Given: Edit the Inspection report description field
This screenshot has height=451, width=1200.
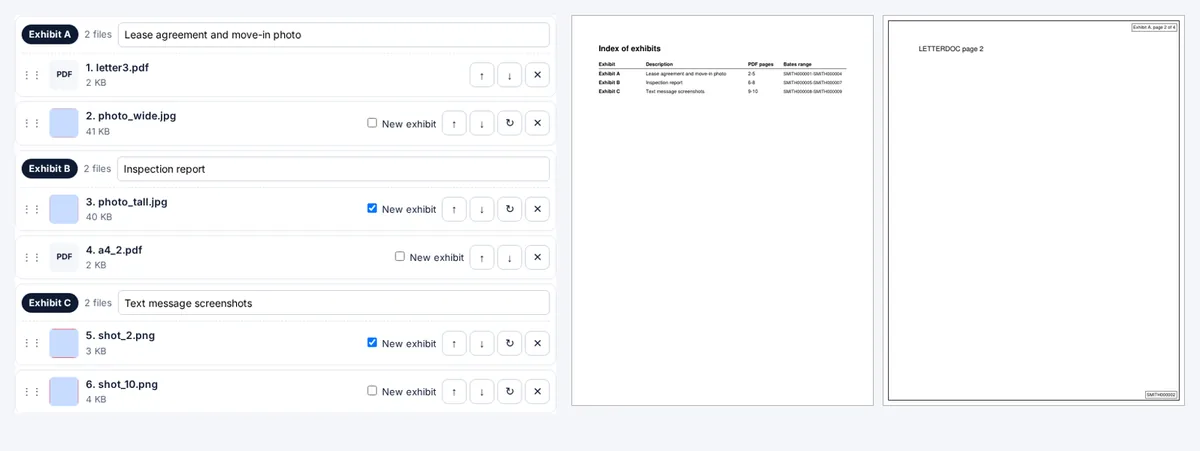Looking at the screenshot, I should tap(334, 169).
